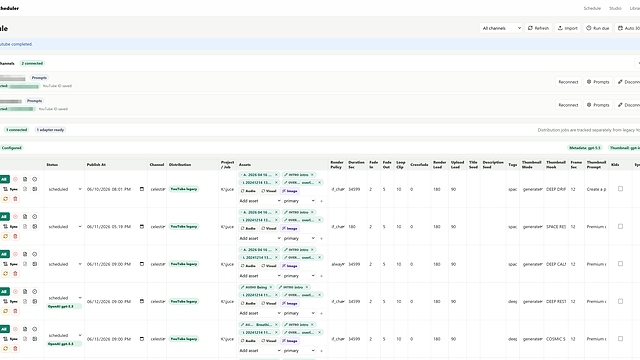Image resolution: width=640 pixels, height=360 pixels.
Task: Click the All button in the 08:01 PM row
Action: tap(4, 179)
